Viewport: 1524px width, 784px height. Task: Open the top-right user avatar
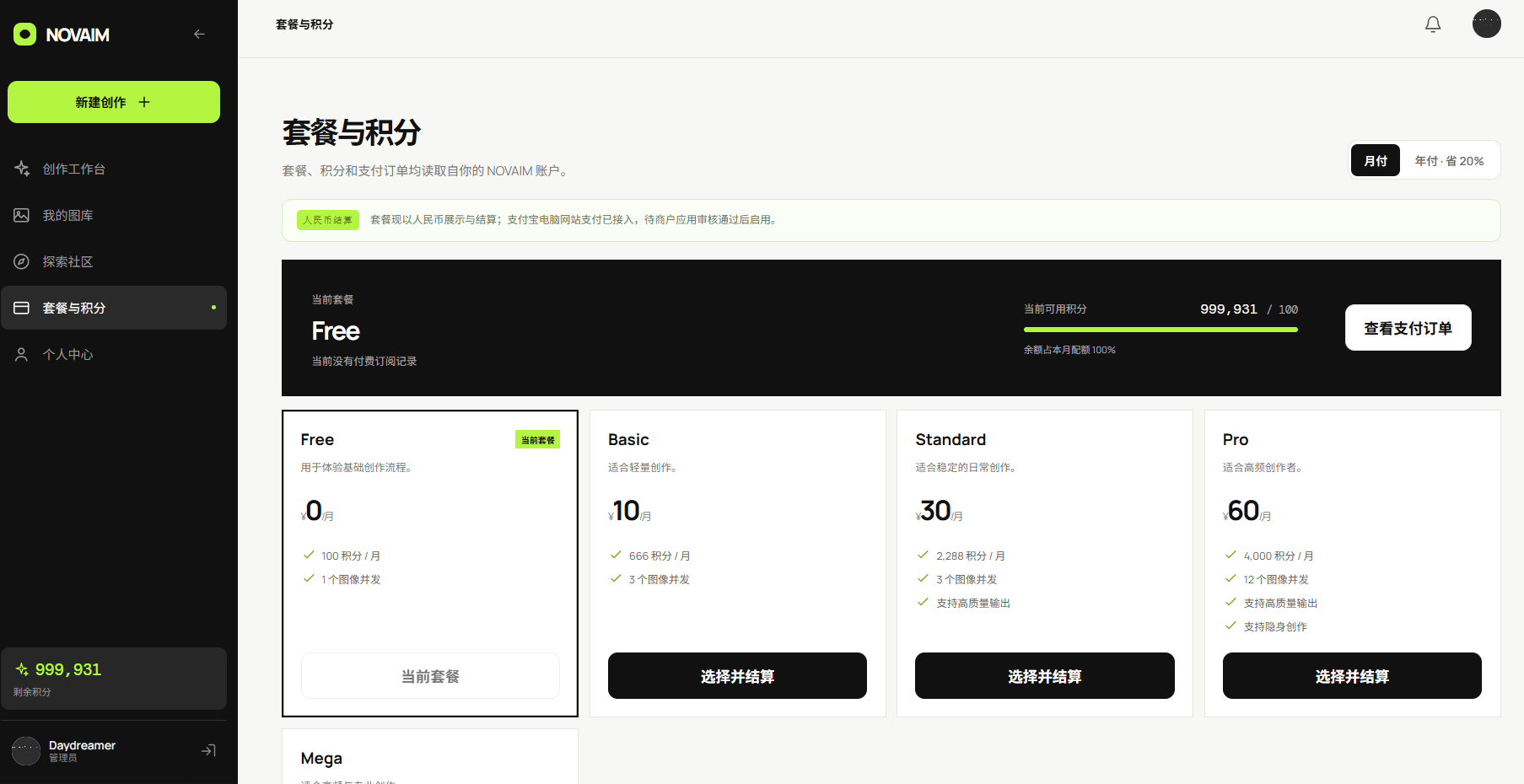(1487, 24)
